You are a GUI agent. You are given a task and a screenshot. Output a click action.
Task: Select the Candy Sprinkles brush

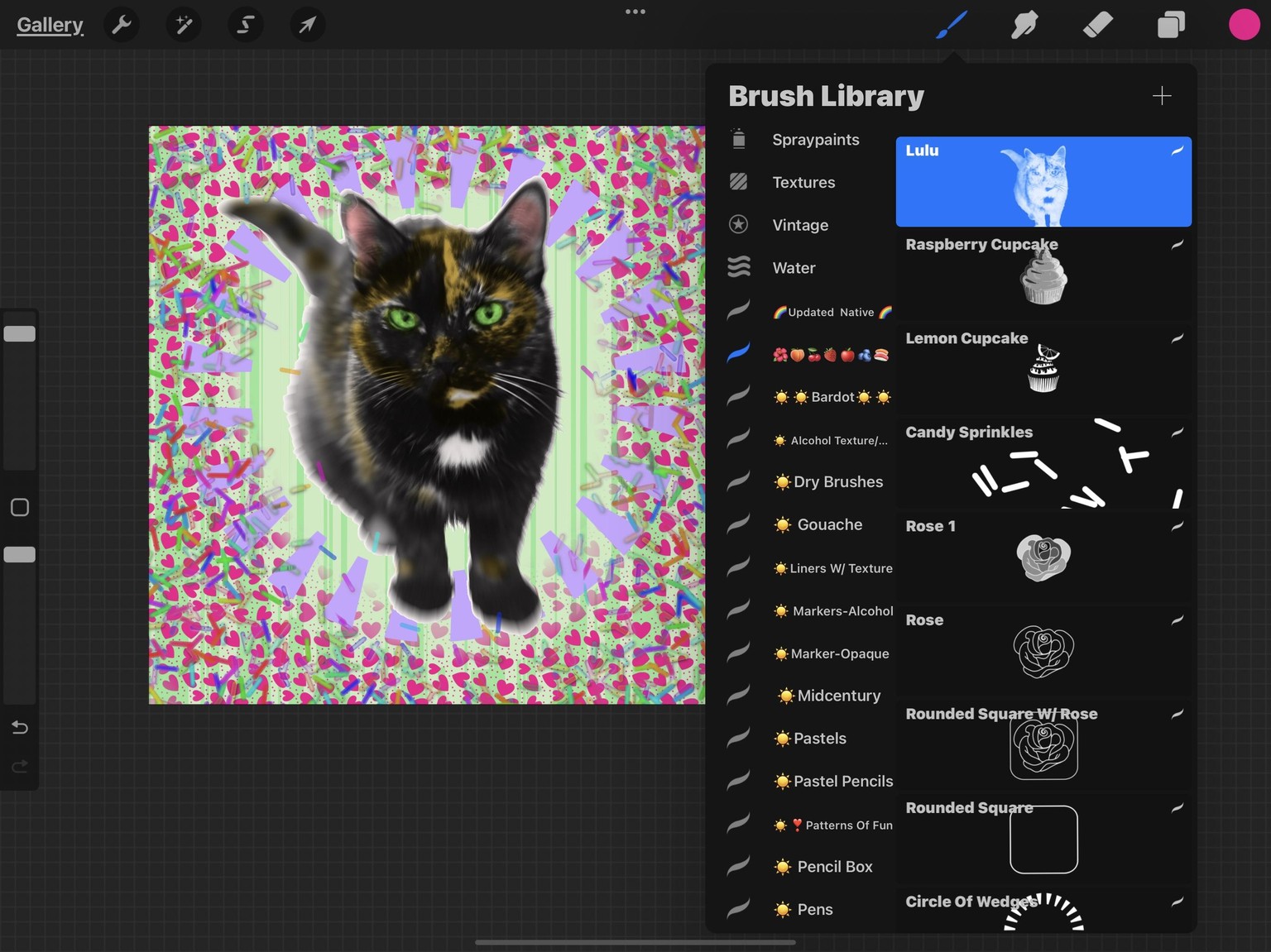tap(1043, 464)
